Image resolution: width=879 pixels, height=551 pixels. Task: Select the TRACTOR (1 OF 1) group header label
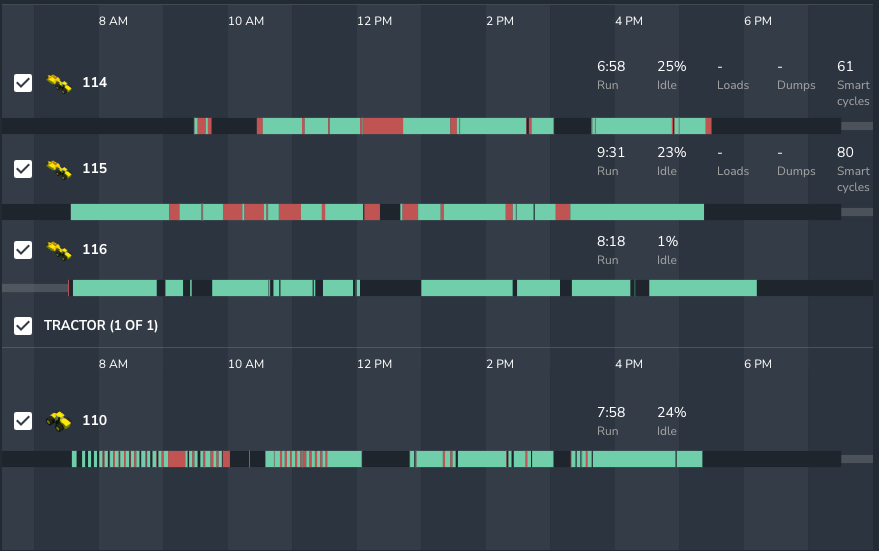click(101, 326)
